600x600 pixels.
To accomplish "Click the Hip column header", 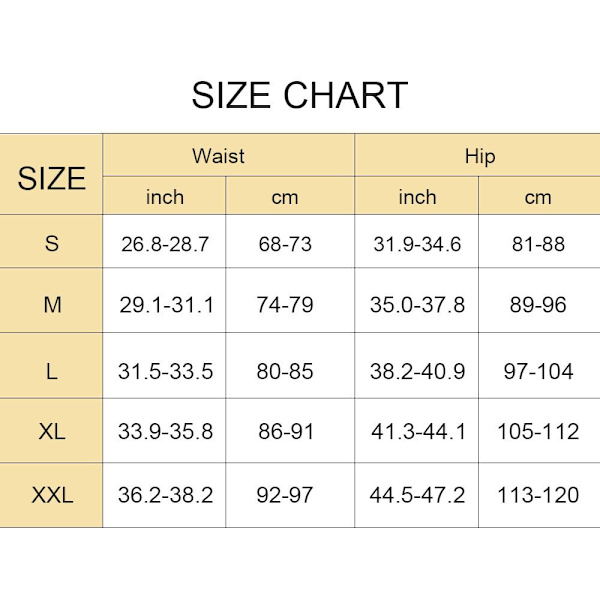I will [x=479, y=156].
